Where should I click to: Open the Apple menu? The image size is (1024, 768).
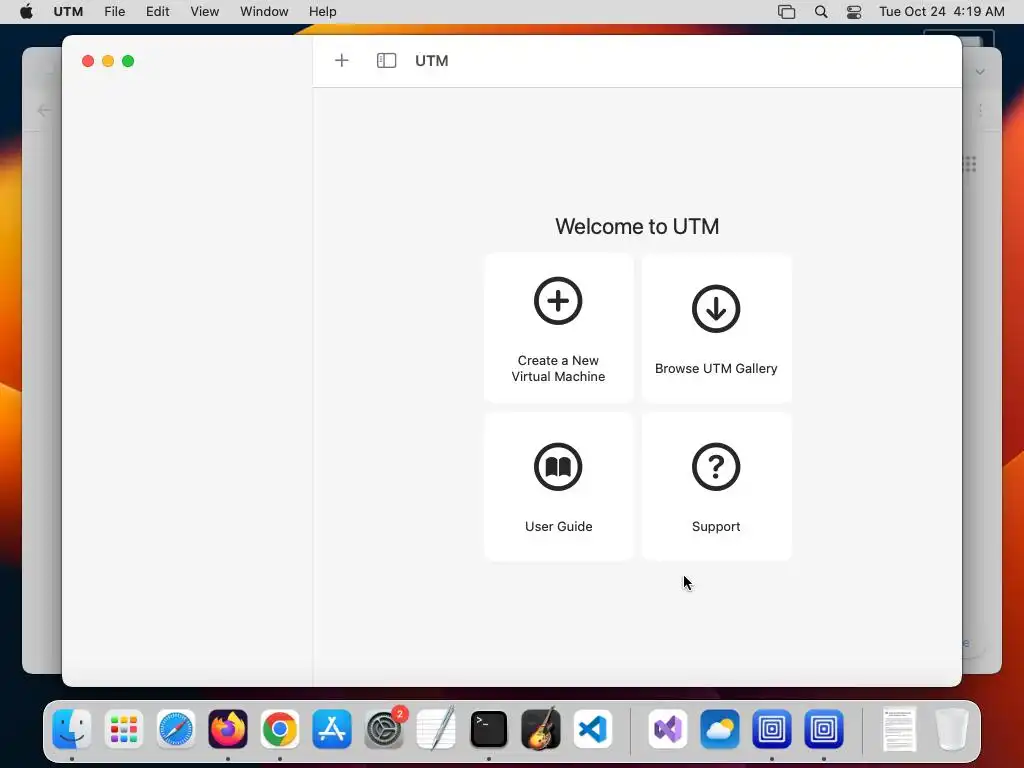click(26, 12)
